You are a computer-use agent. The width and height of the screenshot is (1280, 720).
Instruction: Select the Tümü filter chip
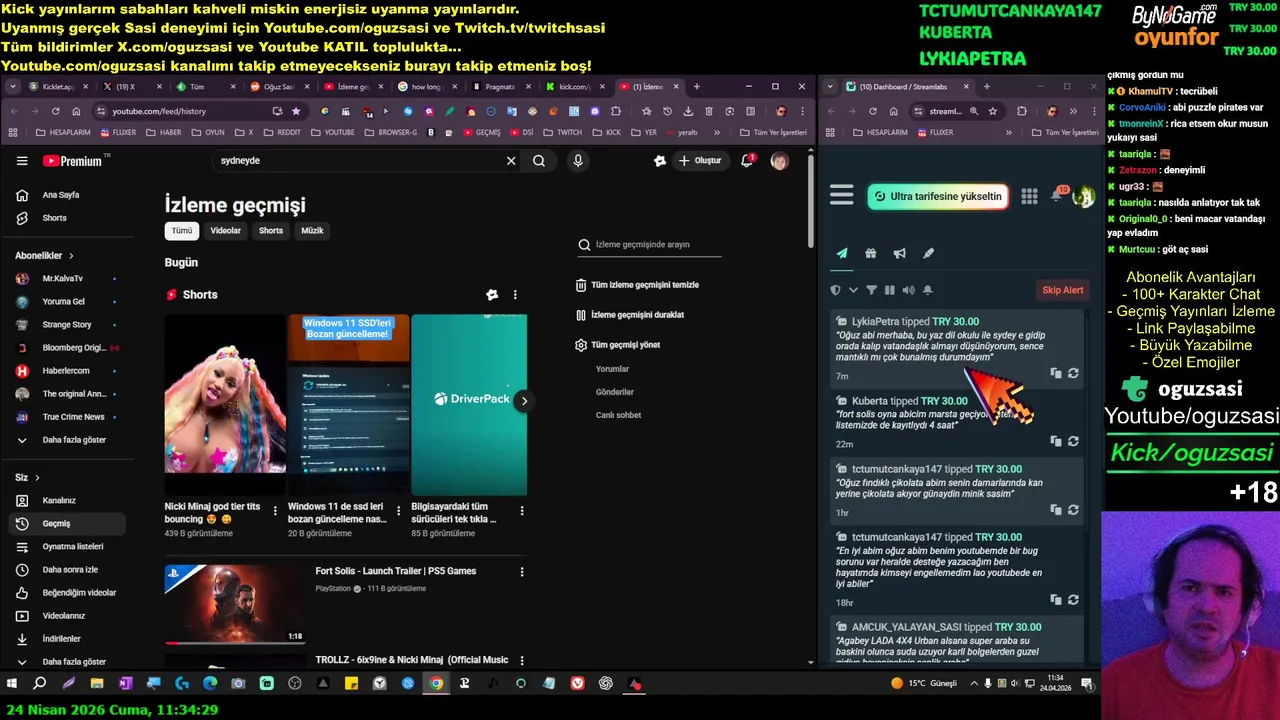(x=182, y=231)
